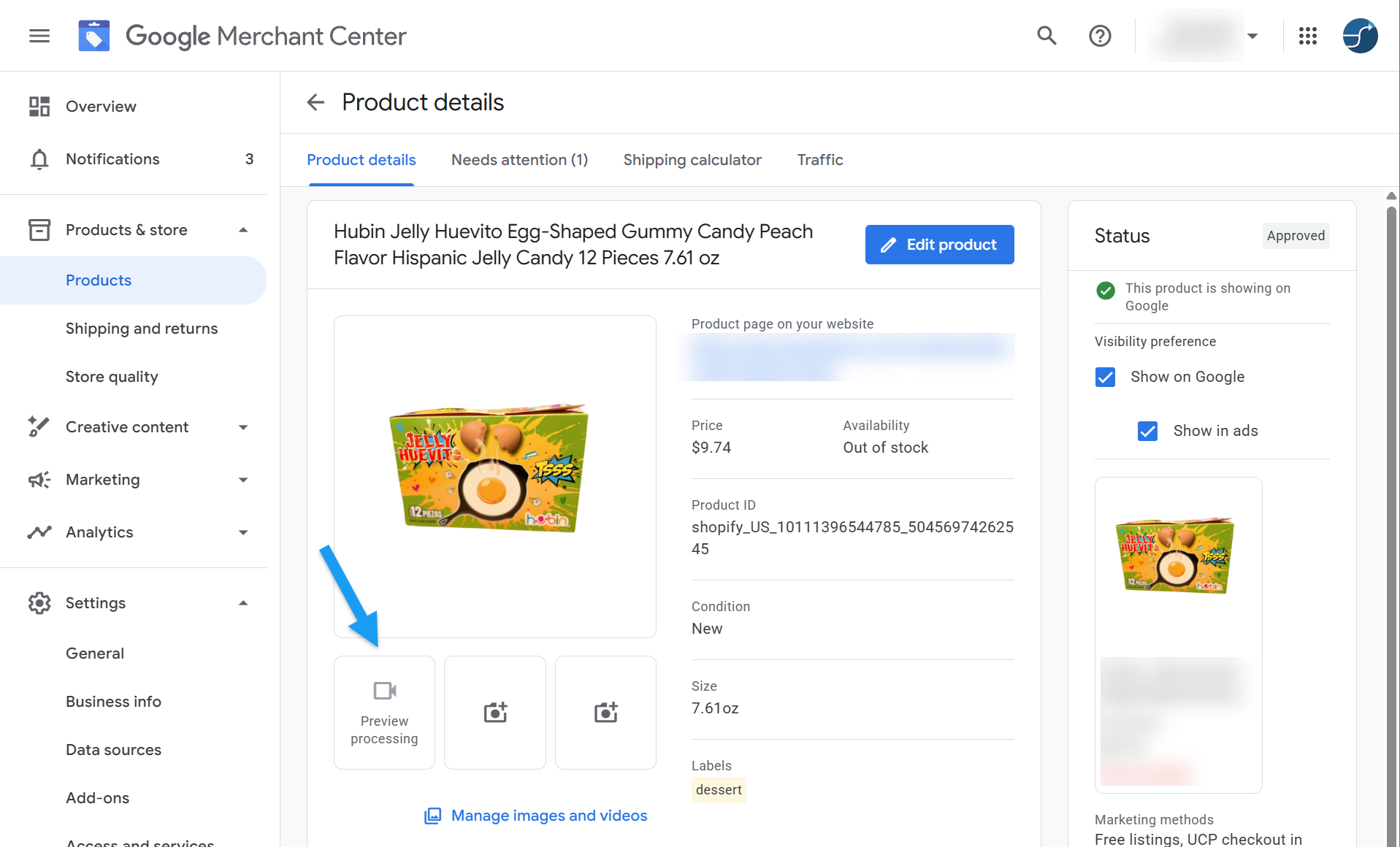
Task: Click the Notifications bell icon
Action: [39, 159]
